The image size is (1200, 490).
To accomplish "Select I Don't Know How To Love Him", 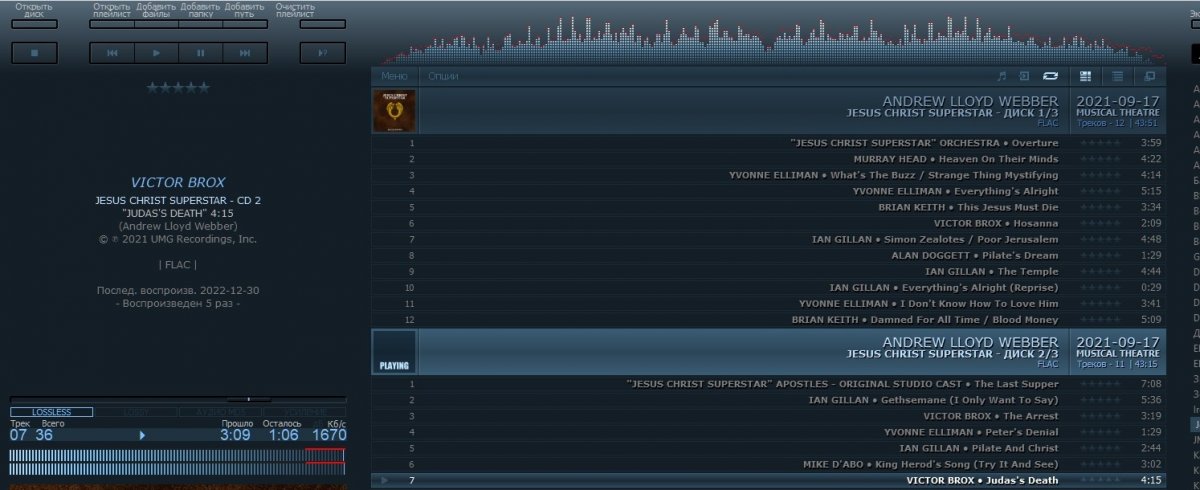I will (x=768, y=303).
